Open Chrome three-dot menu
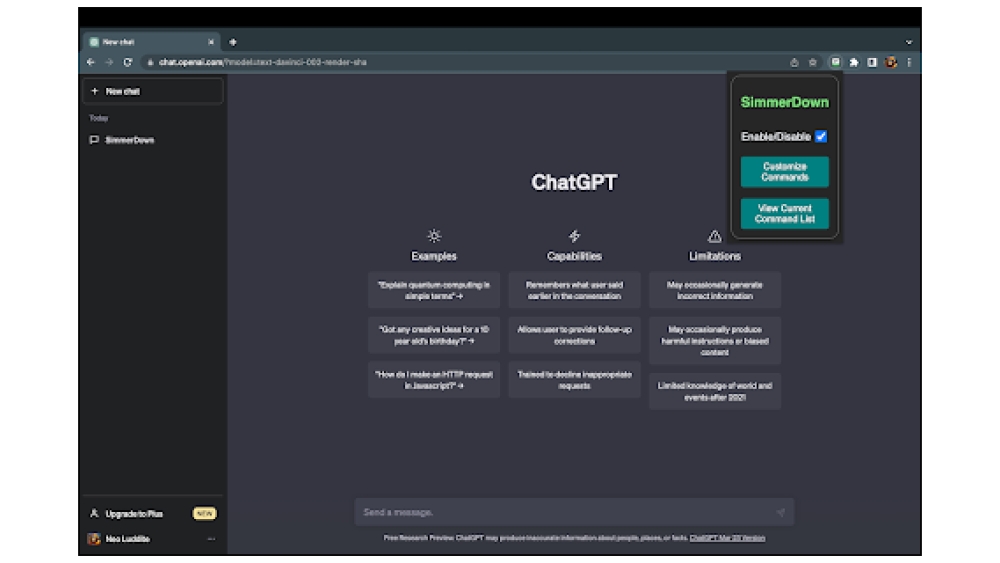The width and height of the screenshot is (1000, 563). (909, 62)
